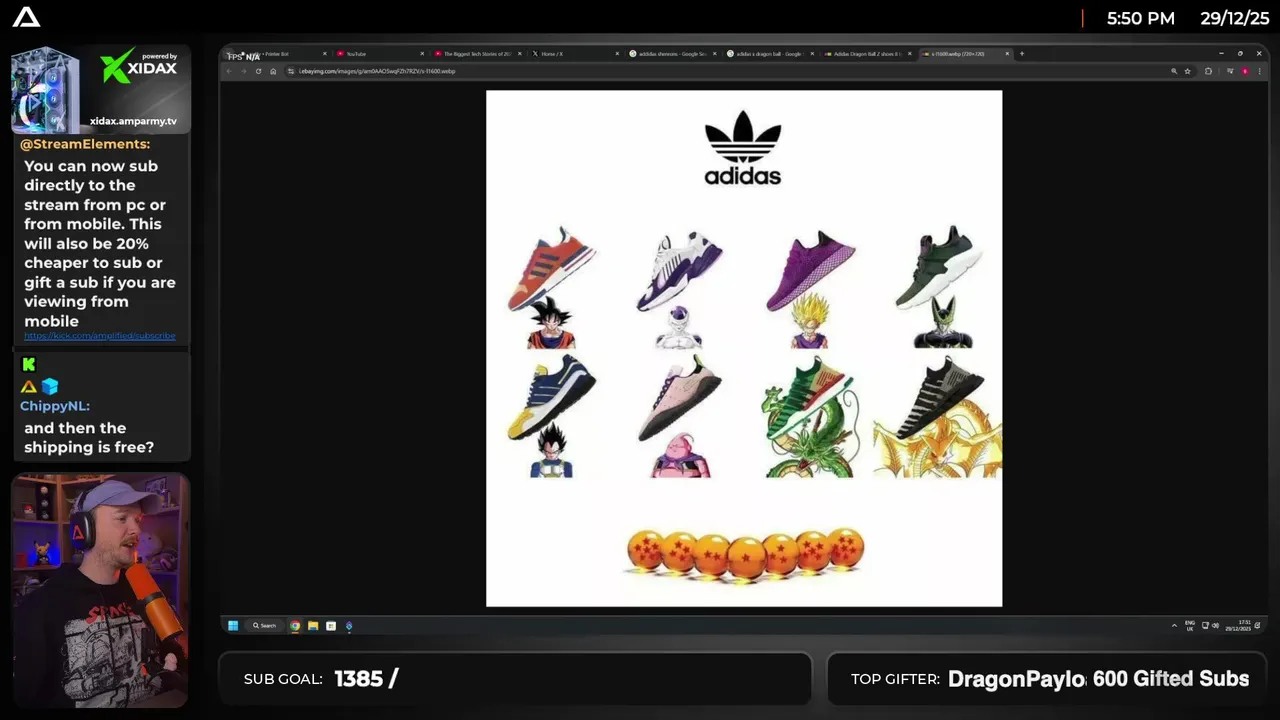This screenshot has height=720, width=1280.
Task: Close the YouTube tab
Action: click(422, 54)
